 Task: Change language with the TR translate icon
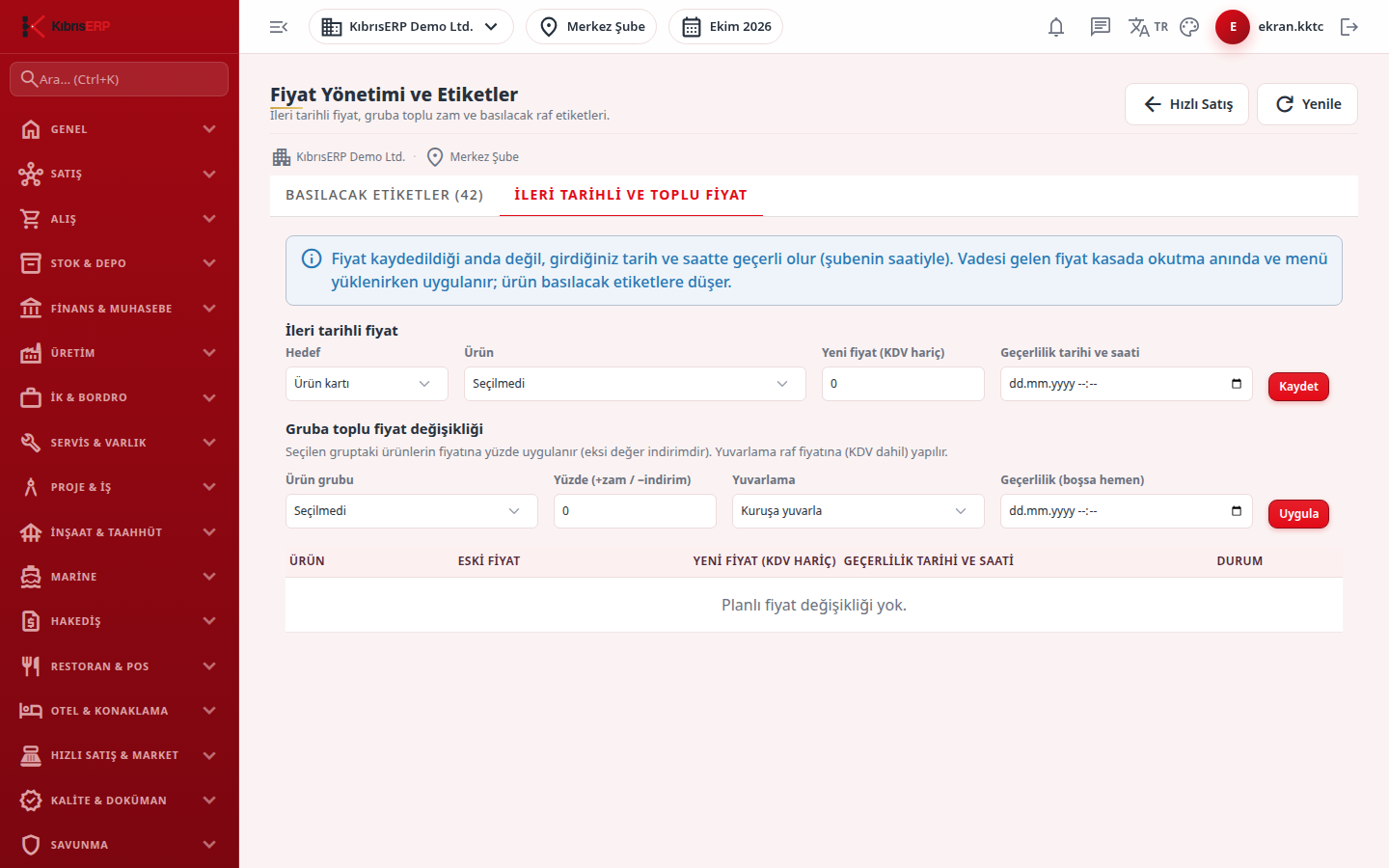point(1148,27)
